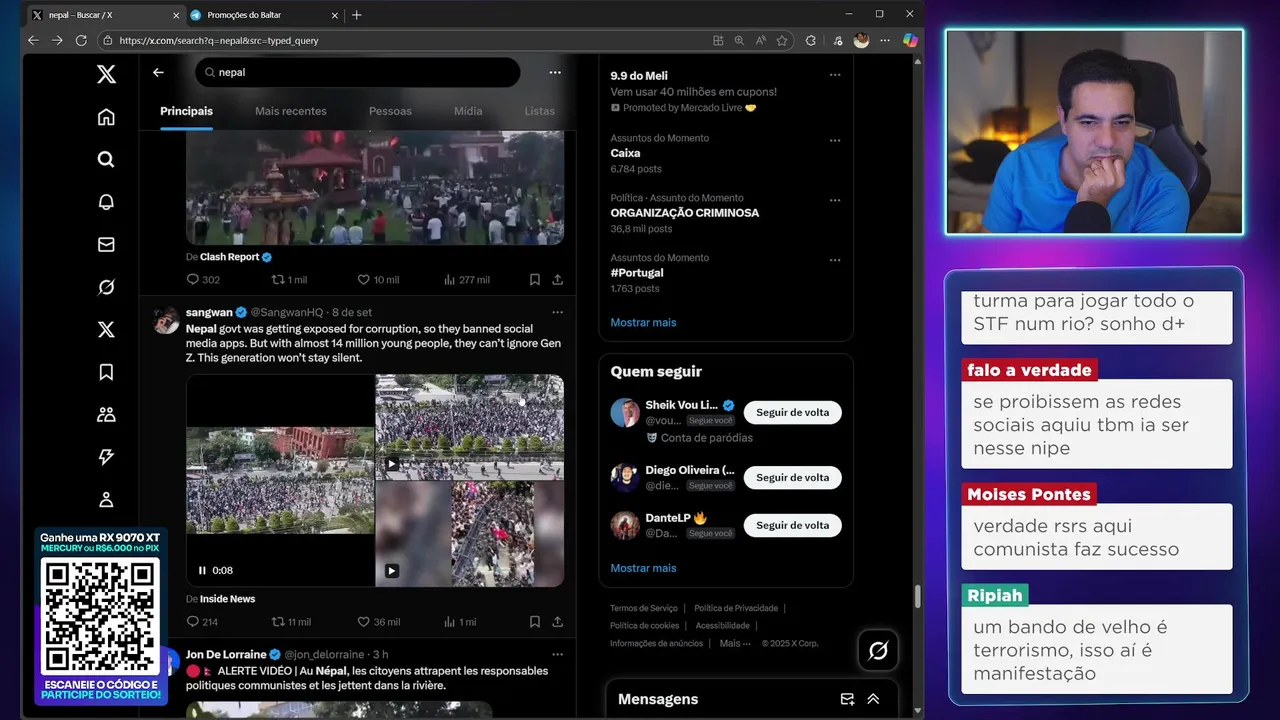Click Mostrar mais under Quem seguir

(x=643, y=568)
